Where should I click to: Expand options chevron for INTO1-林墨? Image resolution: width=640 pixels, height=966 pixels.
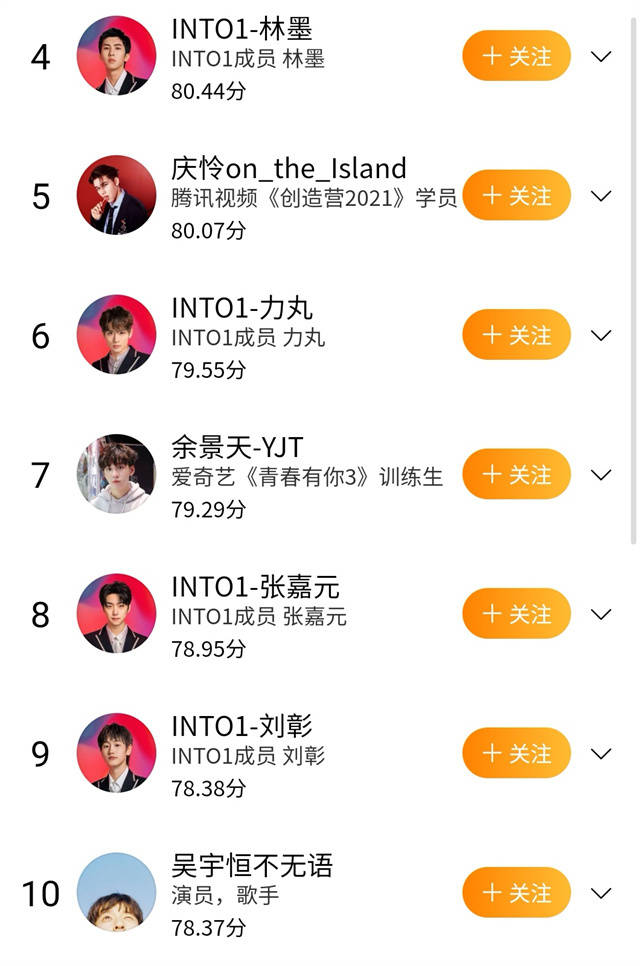coord(601,57)
